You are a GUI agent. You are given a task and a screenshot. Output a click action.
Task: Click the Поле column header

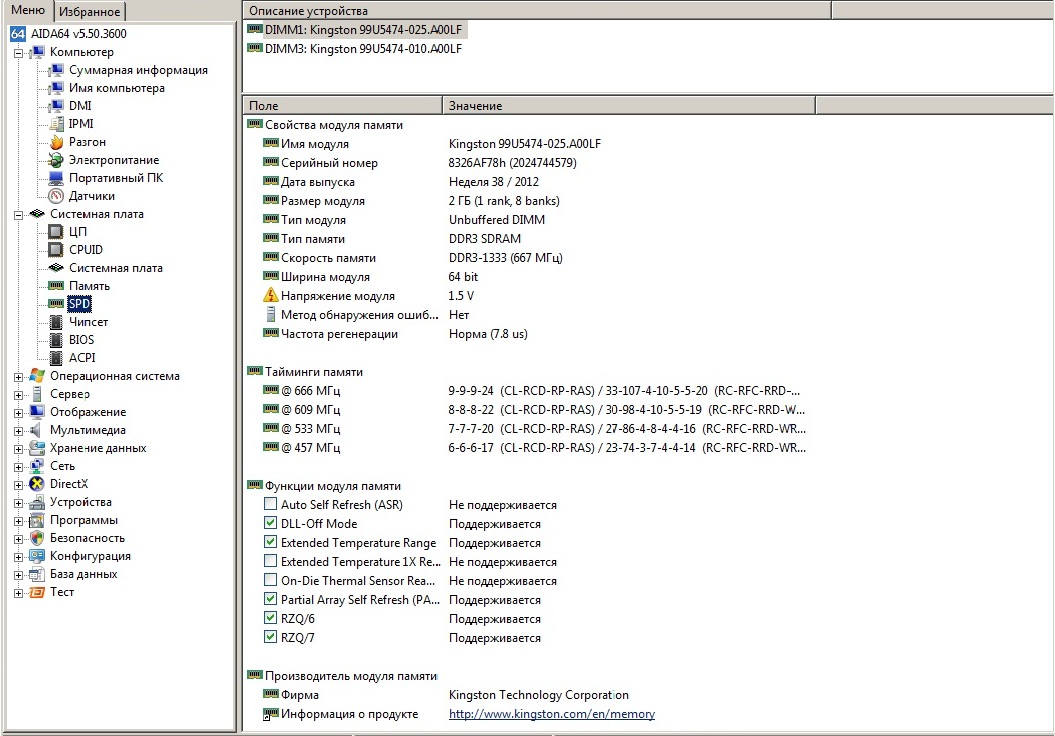[x=342, y=106]
